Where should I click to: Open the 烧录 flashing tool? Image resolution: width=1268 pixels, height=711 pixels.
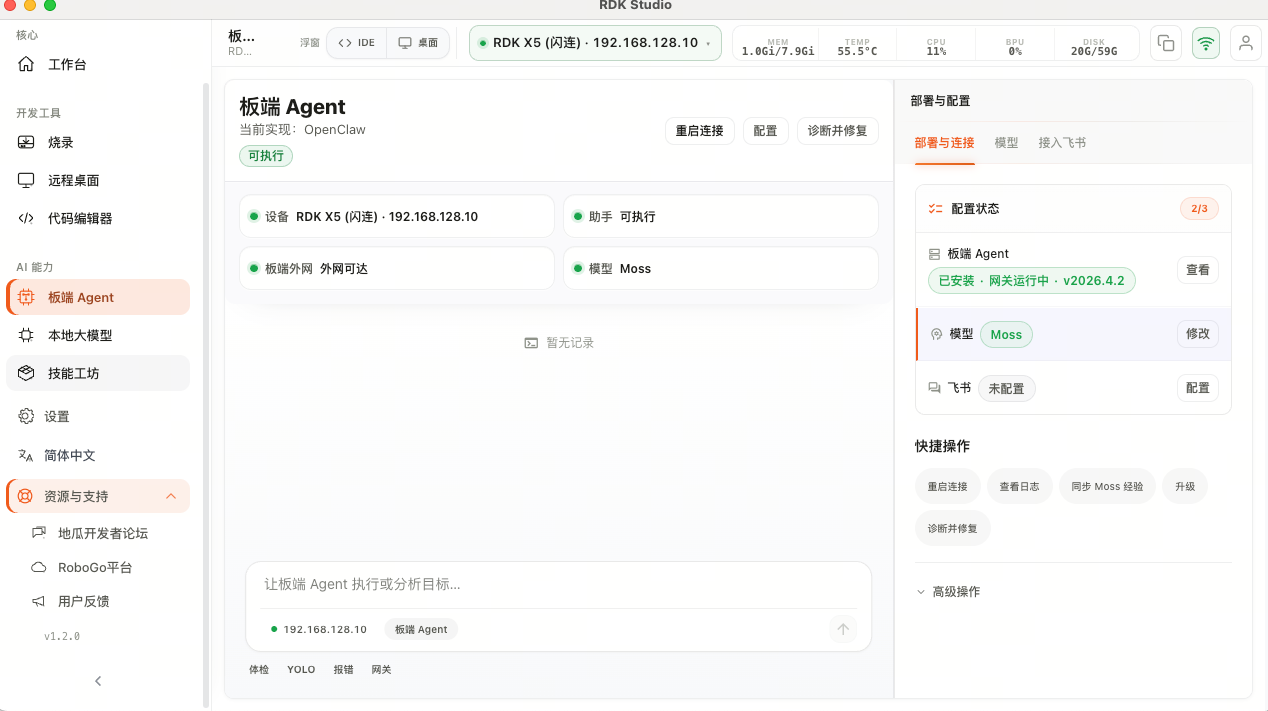[98, 142]
